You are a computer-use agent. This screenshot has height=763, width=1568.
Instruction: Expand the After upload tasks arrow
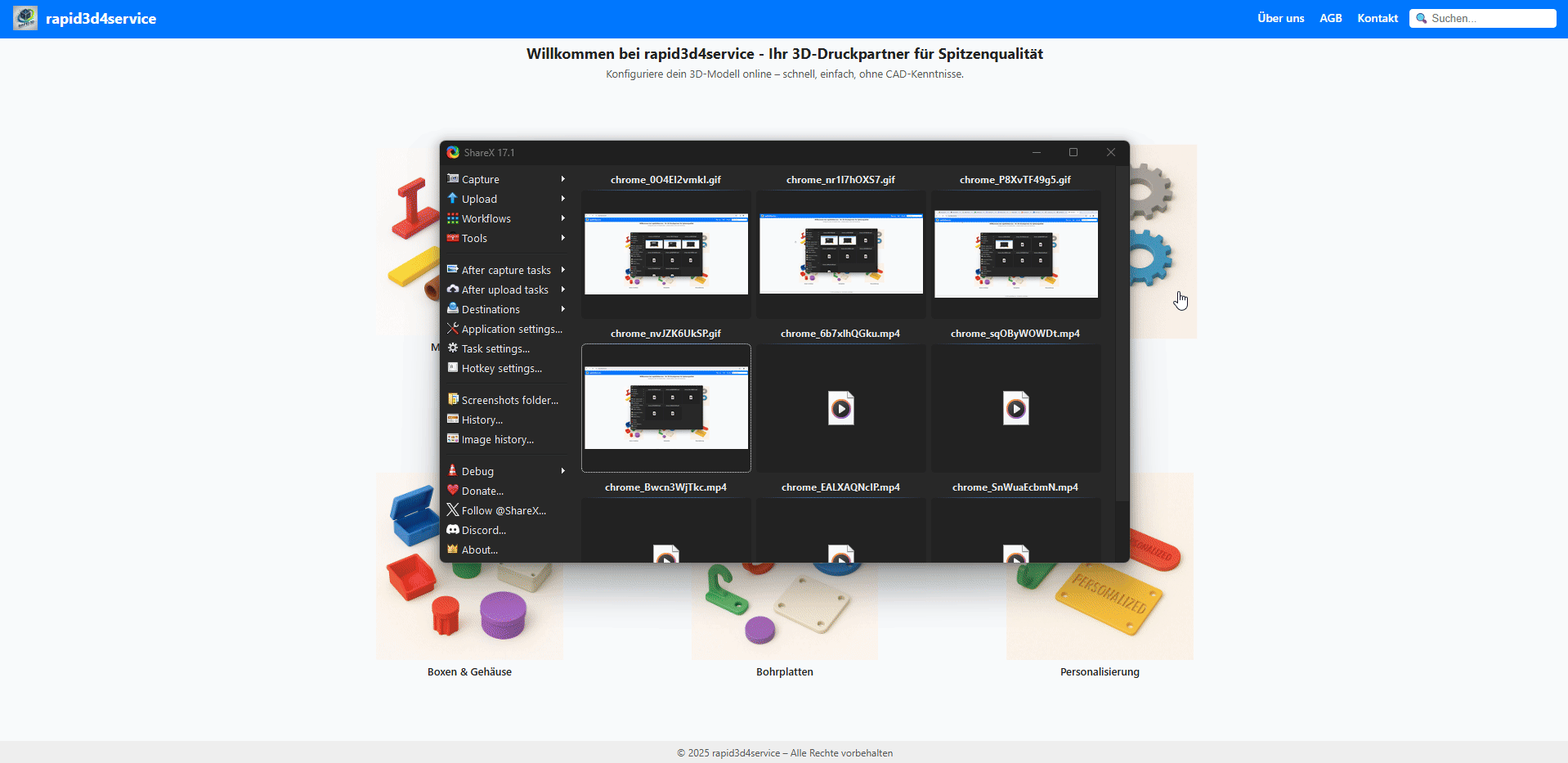pos(563,289)
